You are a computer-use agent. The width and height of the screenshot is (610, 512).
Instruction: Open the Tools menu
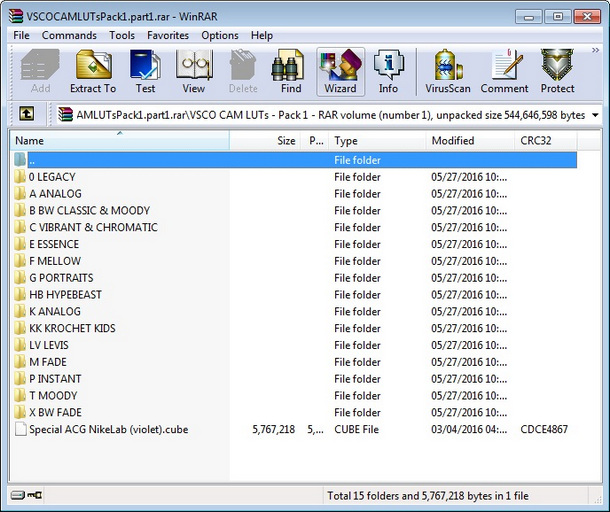tap(122, 35)
